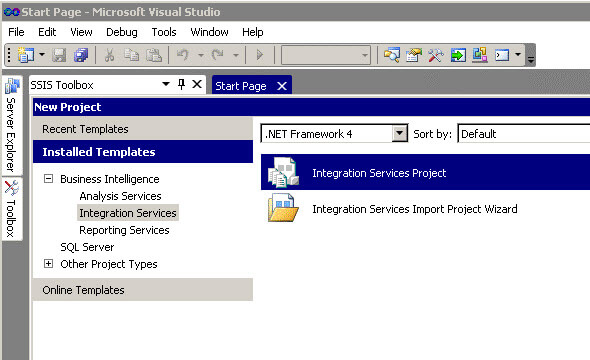Open the Debug menu
This screenshot has height=360, width=590.
pos(122,32)
